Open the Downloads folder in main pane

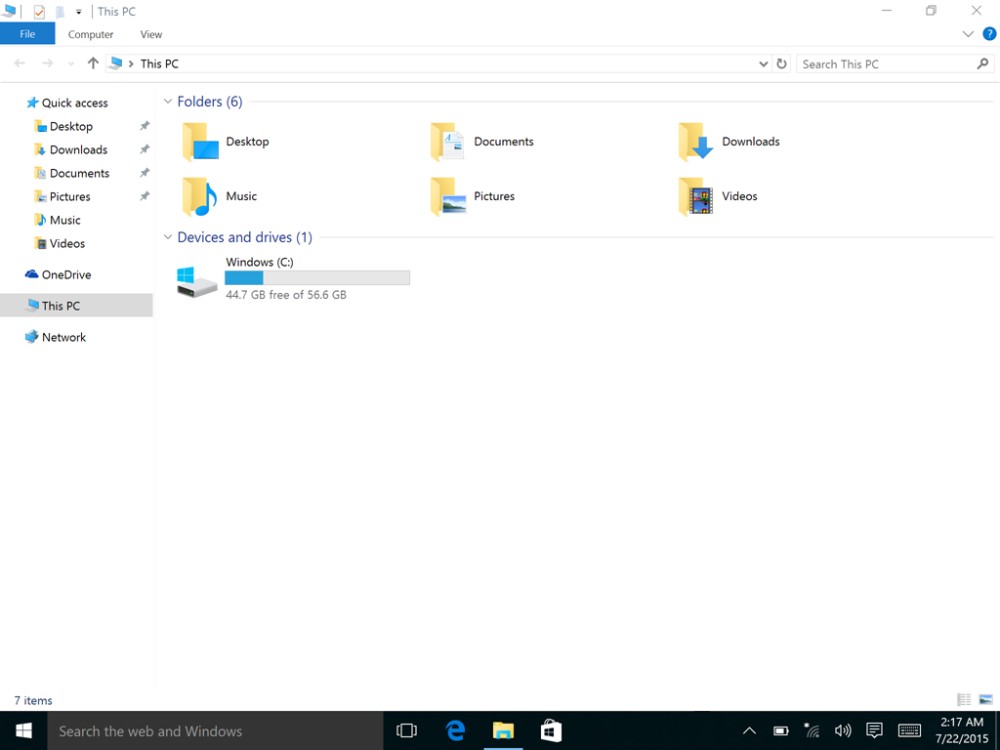[696, 142]
